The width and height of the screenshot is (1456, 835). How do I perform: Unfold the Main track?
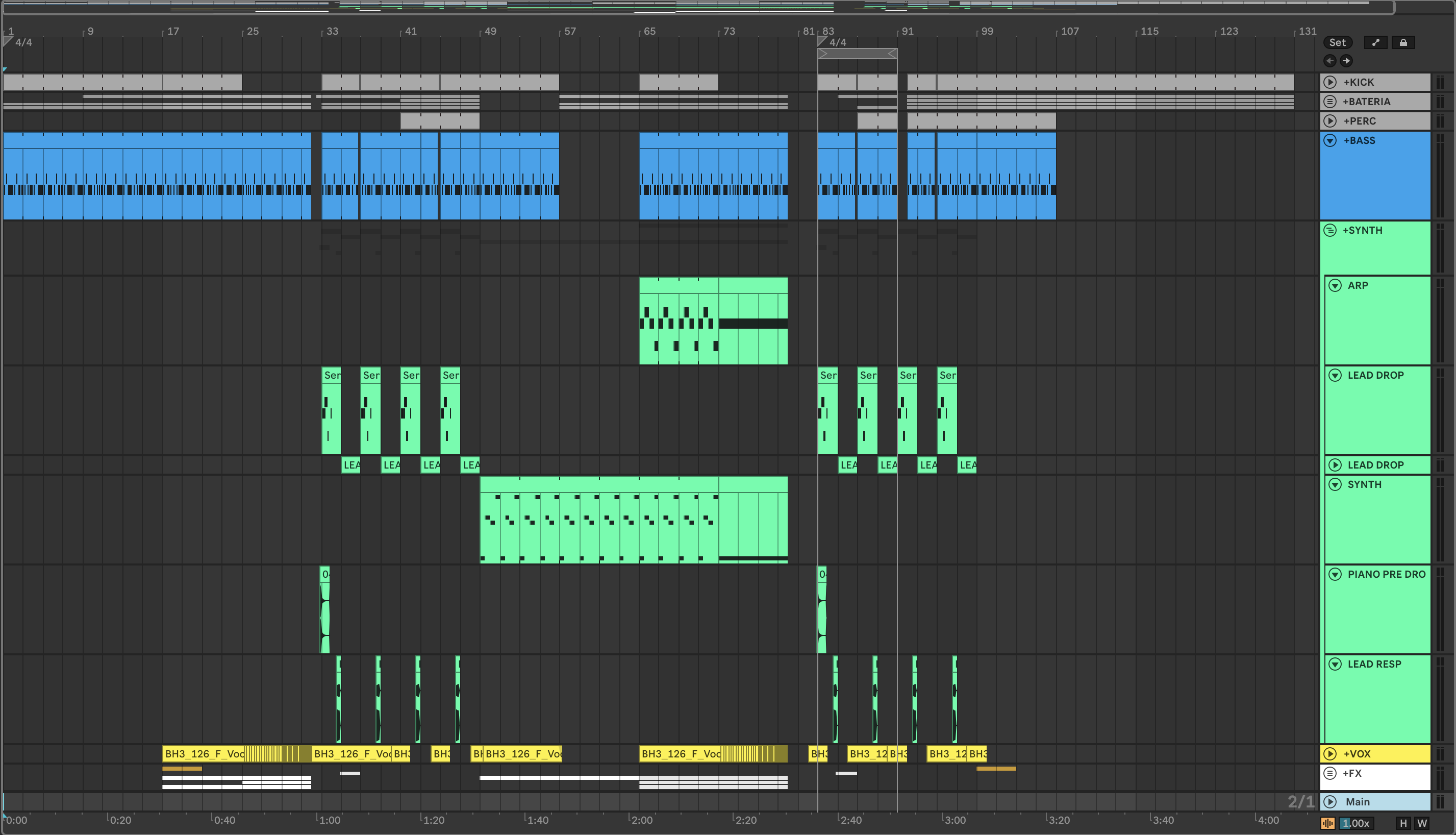(x=1330, y=801)
